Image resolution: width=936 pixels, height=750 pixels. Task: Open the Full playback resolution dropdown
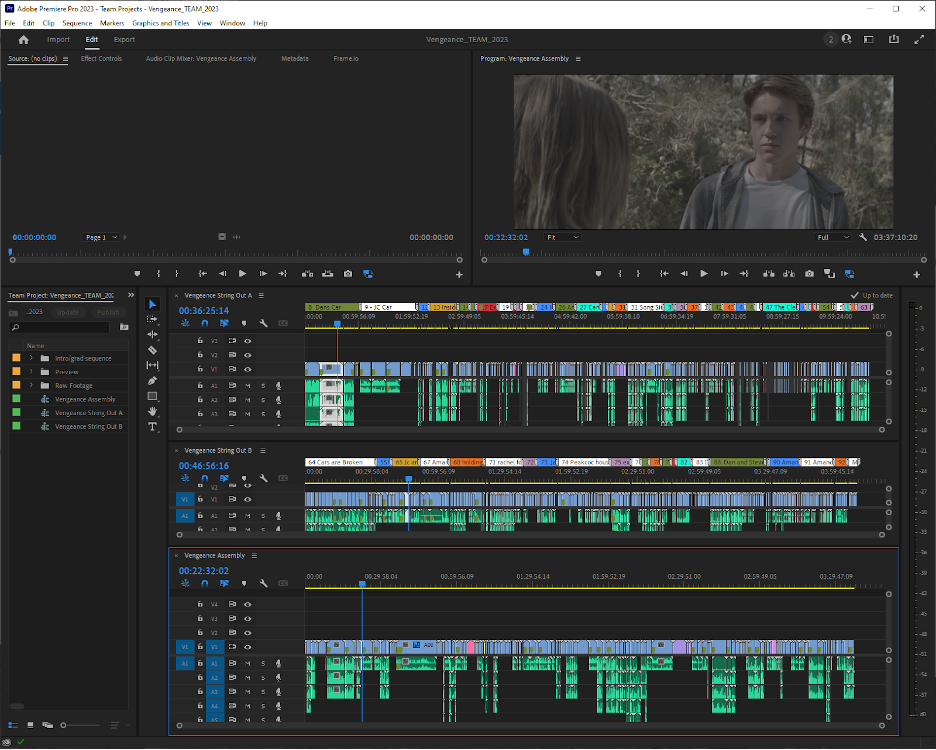pyautogui.click(x=833, y=237)
